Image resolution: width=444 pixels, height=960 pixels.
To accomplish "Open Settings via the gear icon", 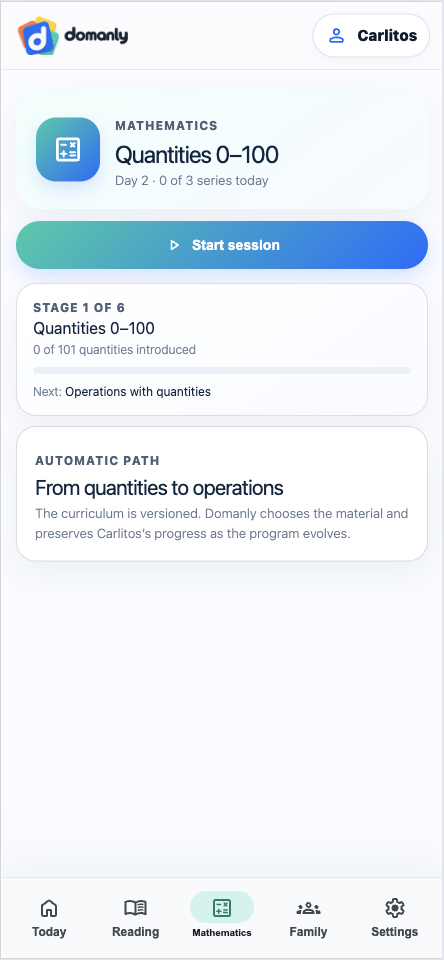I will point(394,907).
